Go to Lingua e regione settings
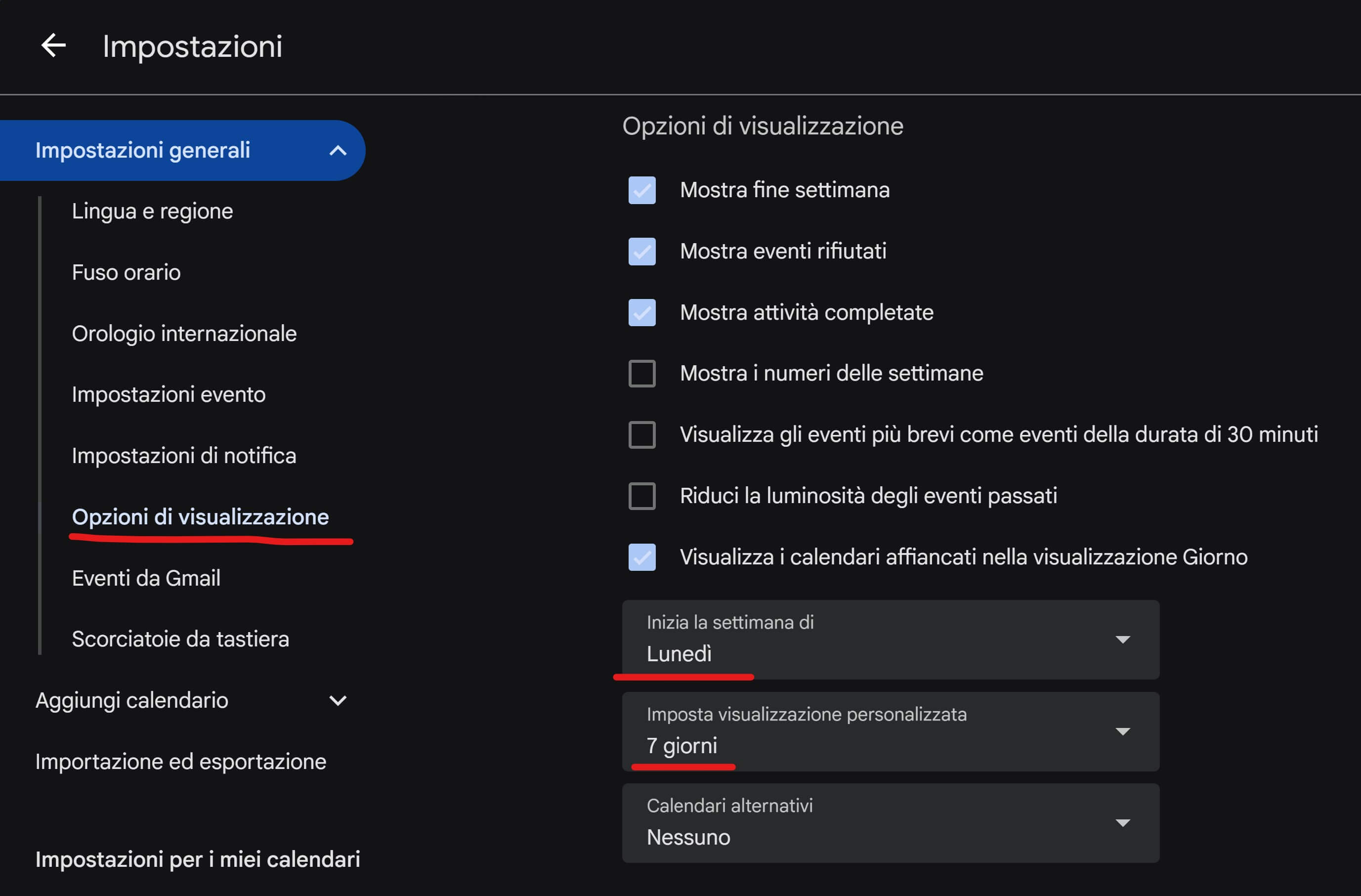This screenshot has width=1361, height=896. click(152, 211)
